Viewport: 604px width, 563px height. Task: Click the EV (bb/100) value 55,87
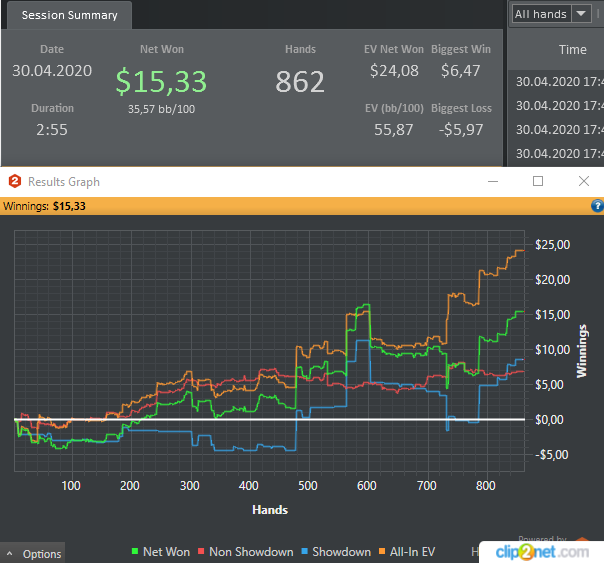tap(394, 130)
